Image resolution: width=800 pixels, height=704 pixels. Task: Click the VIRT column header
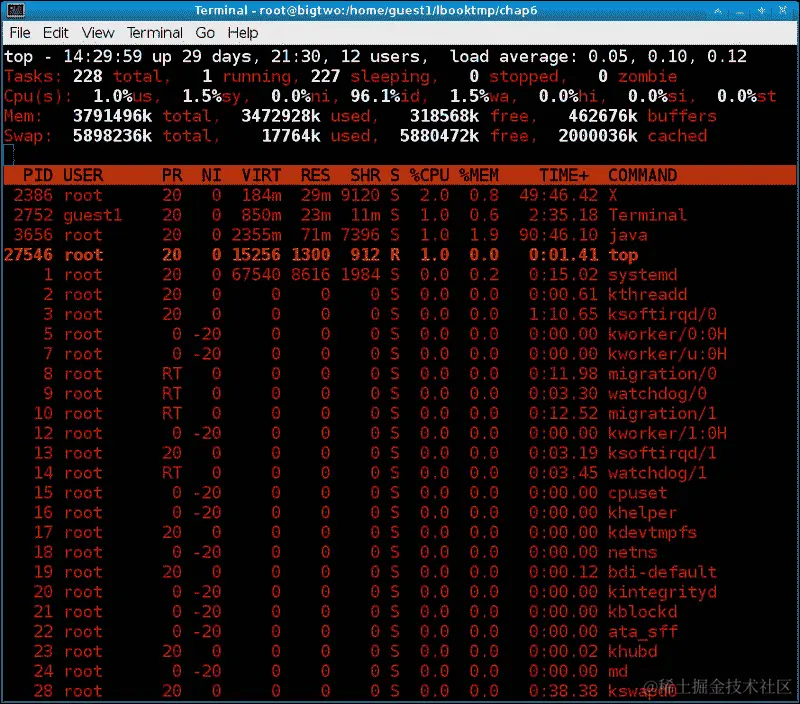tap(261, 175)
